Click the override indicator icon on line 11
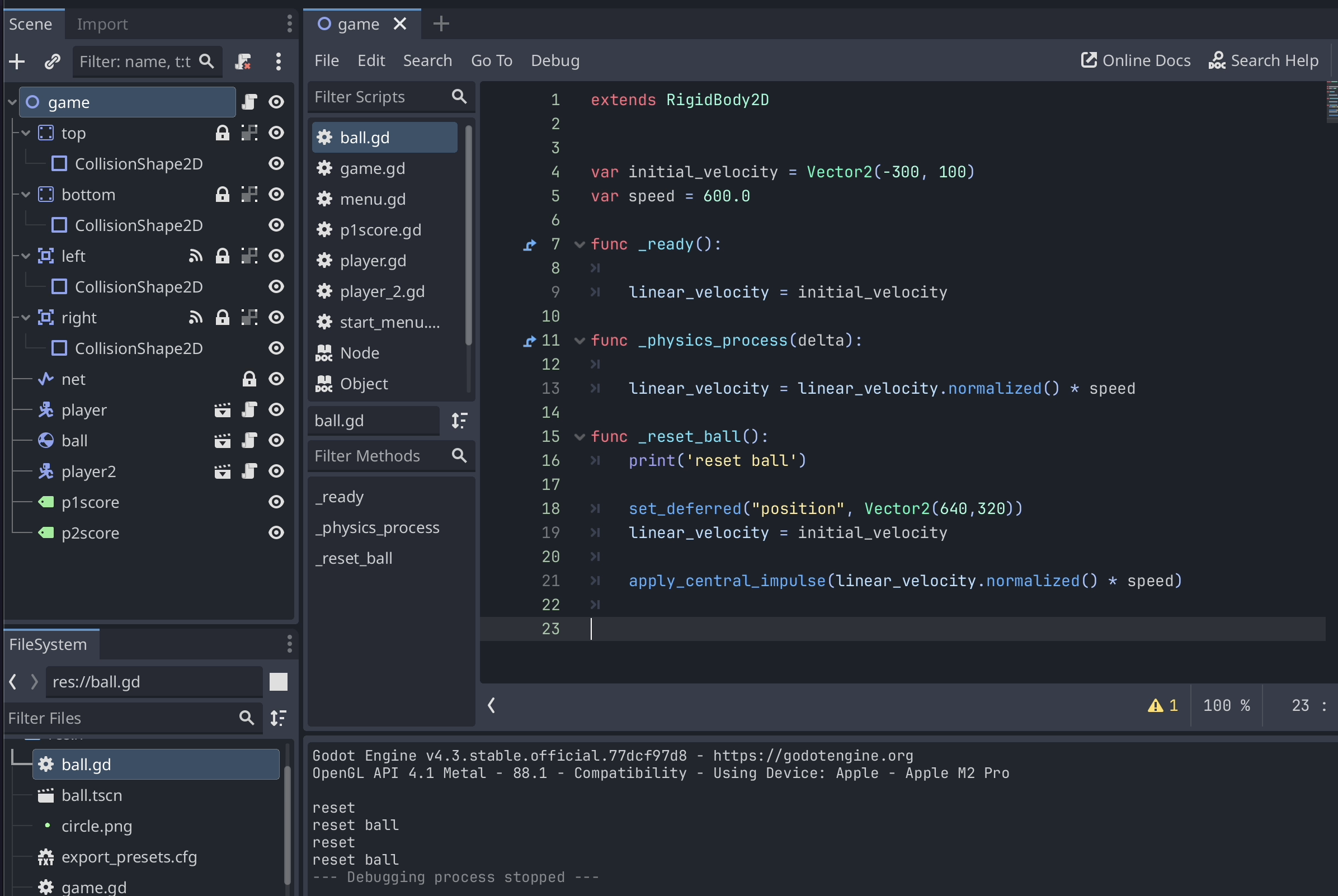The image size is (1338, 896). [x=530, y=341]
